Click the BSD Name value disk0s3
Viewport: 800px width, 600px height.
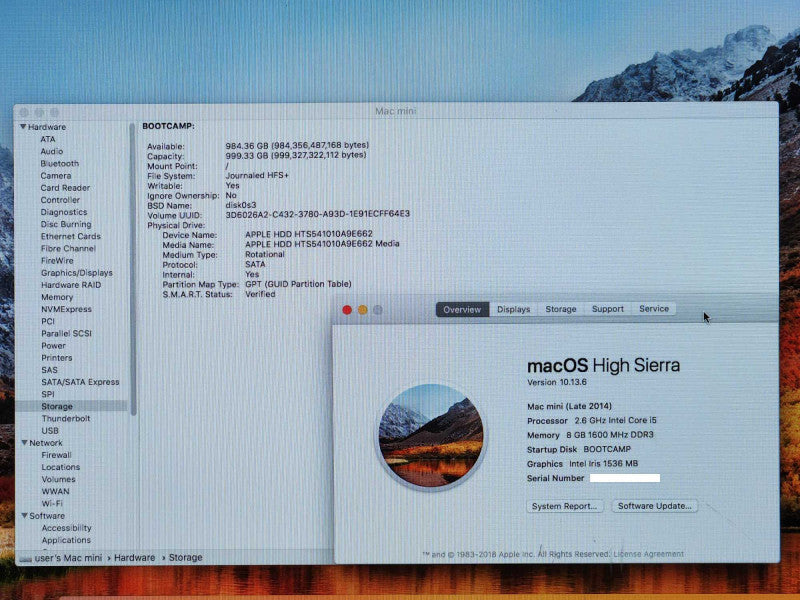240,205
